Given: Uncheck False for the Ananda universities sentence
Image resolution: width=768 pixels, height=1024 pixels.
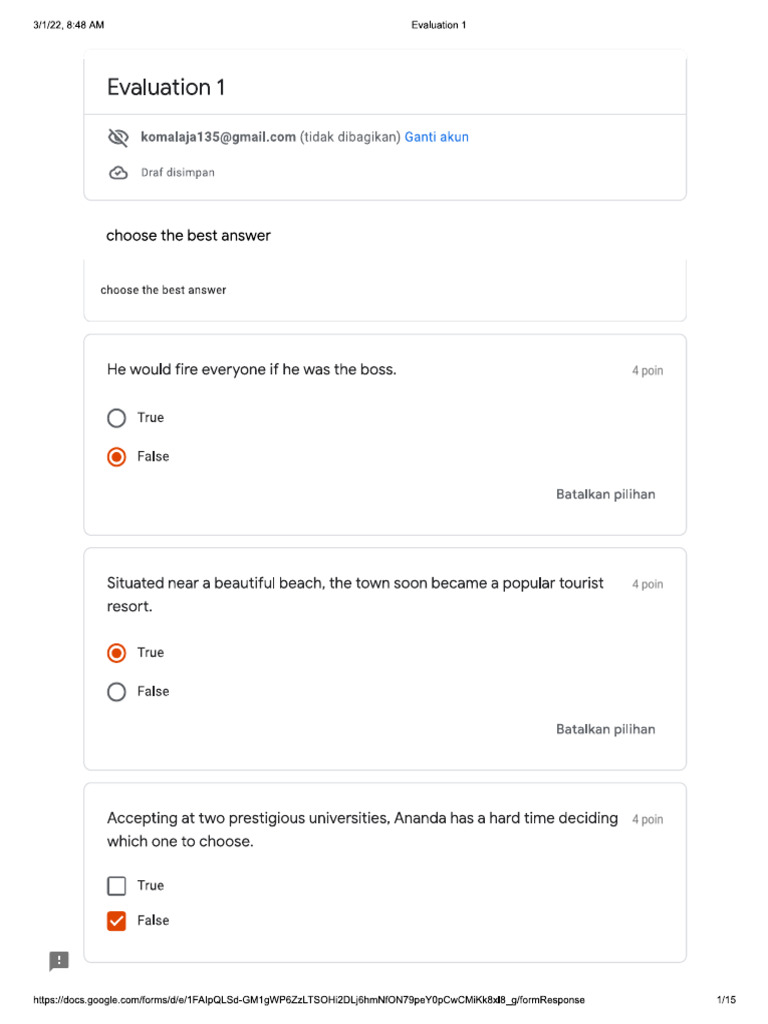Looking at the screenshot, I should tap(117, 921).
